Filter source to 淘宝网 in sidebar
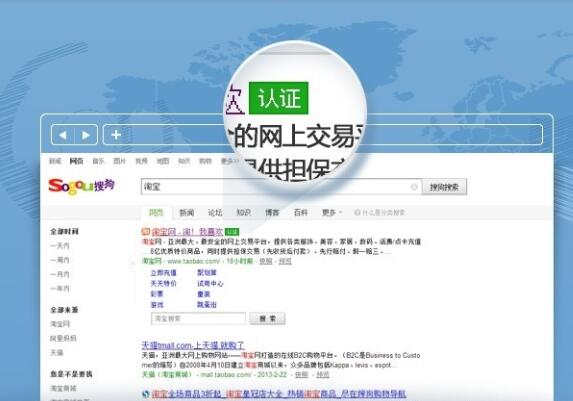 (x=60, y=324)
